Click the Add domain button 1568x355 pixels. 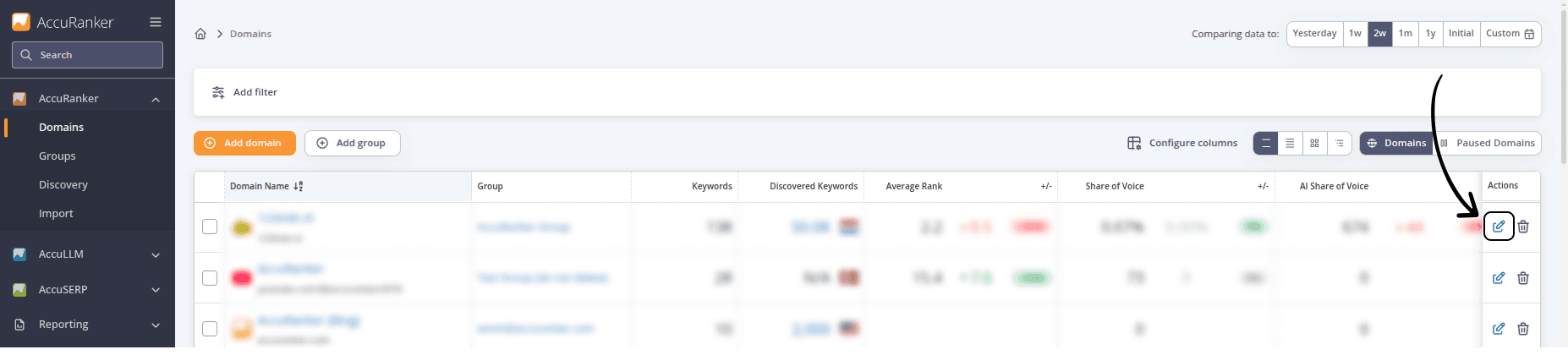click(244, 143)
